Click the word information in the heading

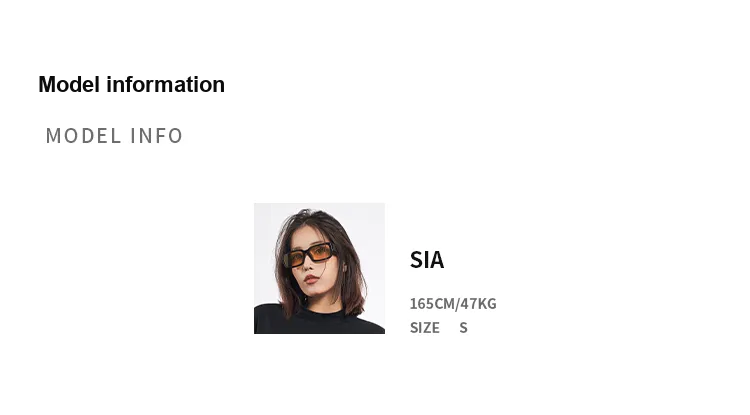pos(166,85)
